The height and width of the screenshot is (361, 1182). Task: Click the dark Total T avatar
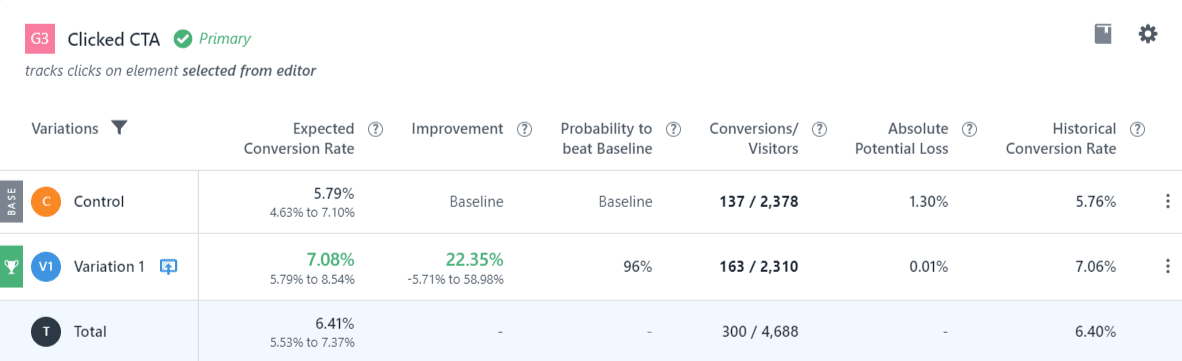[x=45, y=331]
